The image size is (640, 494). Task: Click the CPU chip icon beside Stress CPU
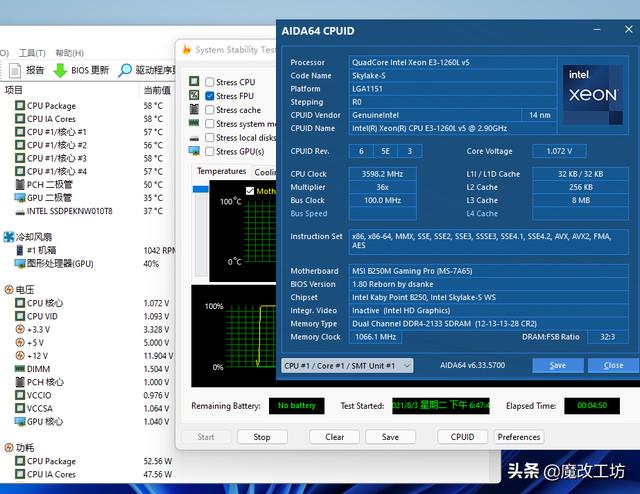click(194, 81)
